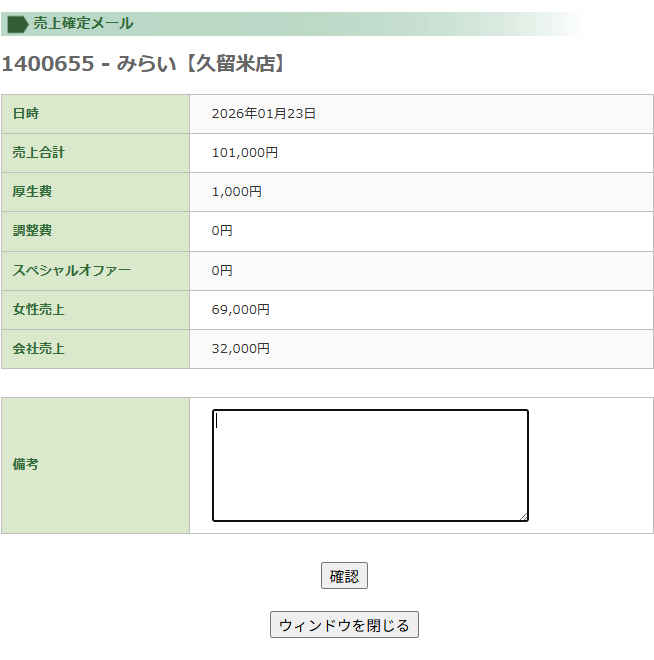Image resolution: width=654 pixels, height=660 pixels.
Task: Select the 日時 row label
Action: (x=26, y=114)
